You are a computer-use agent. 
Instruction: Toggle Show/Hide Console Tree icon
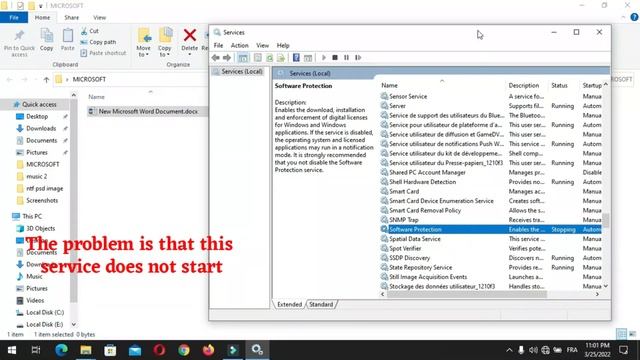click(x=243, y=58)
